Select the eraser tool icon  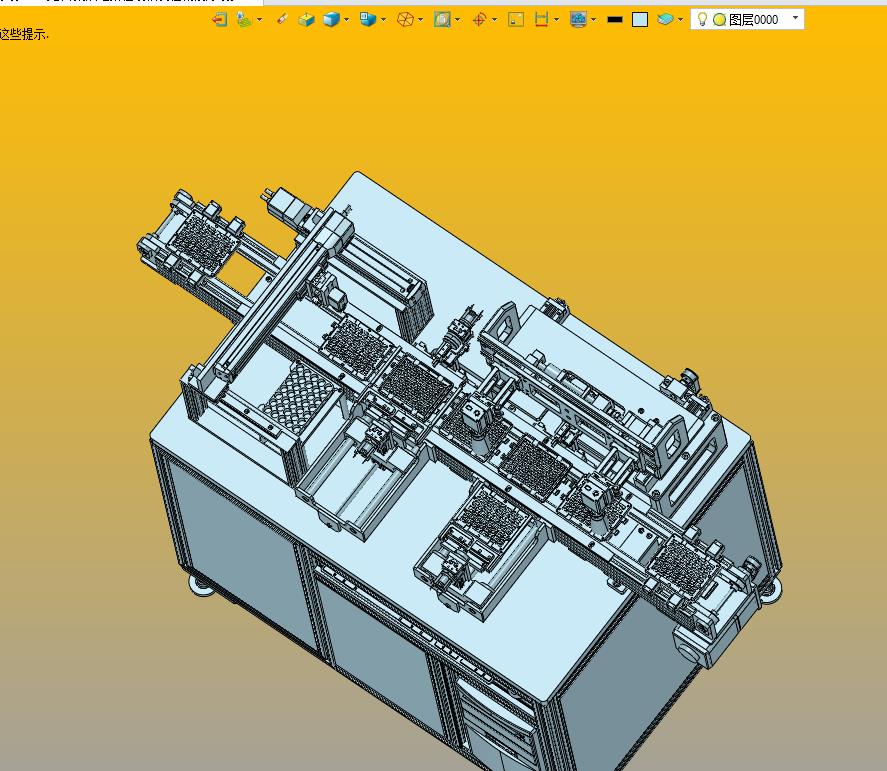[x=282, y=19]
